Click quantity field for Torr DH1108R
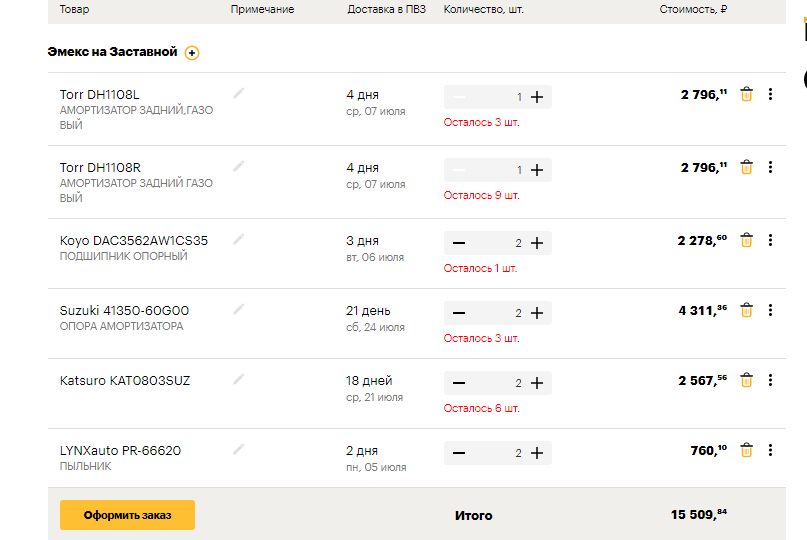The height and width of the screenshot is (540, 807). point(498,170)
